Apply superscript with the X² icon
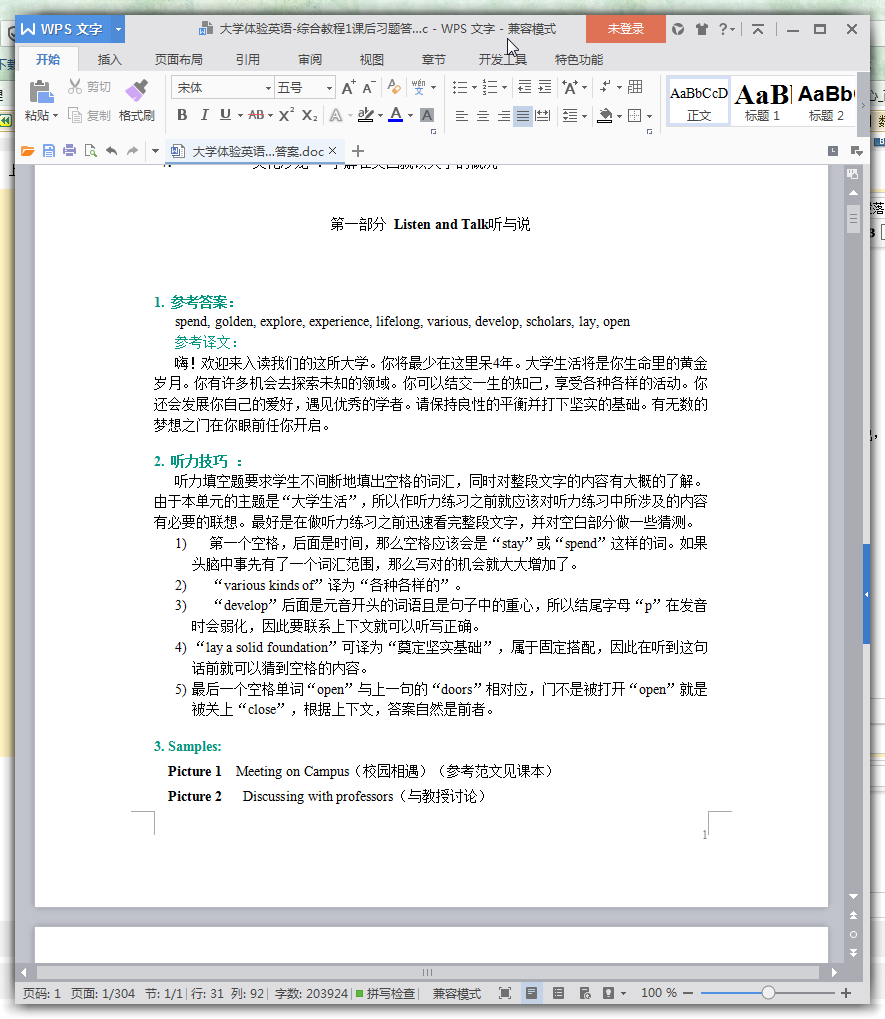Viewport: 885px width, 1019px height. 287,116
